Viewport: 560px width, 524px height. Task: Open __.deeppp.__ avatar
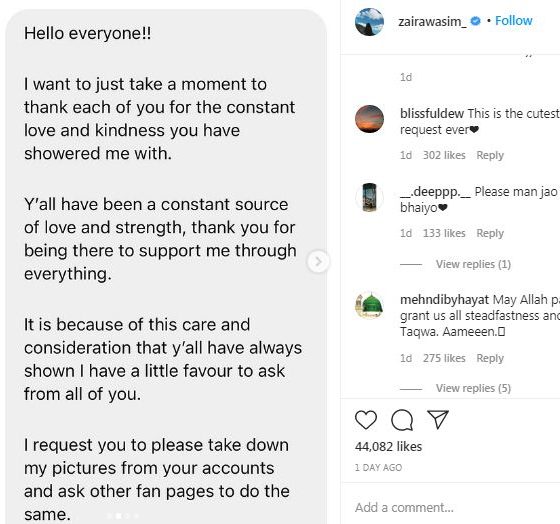369,197
